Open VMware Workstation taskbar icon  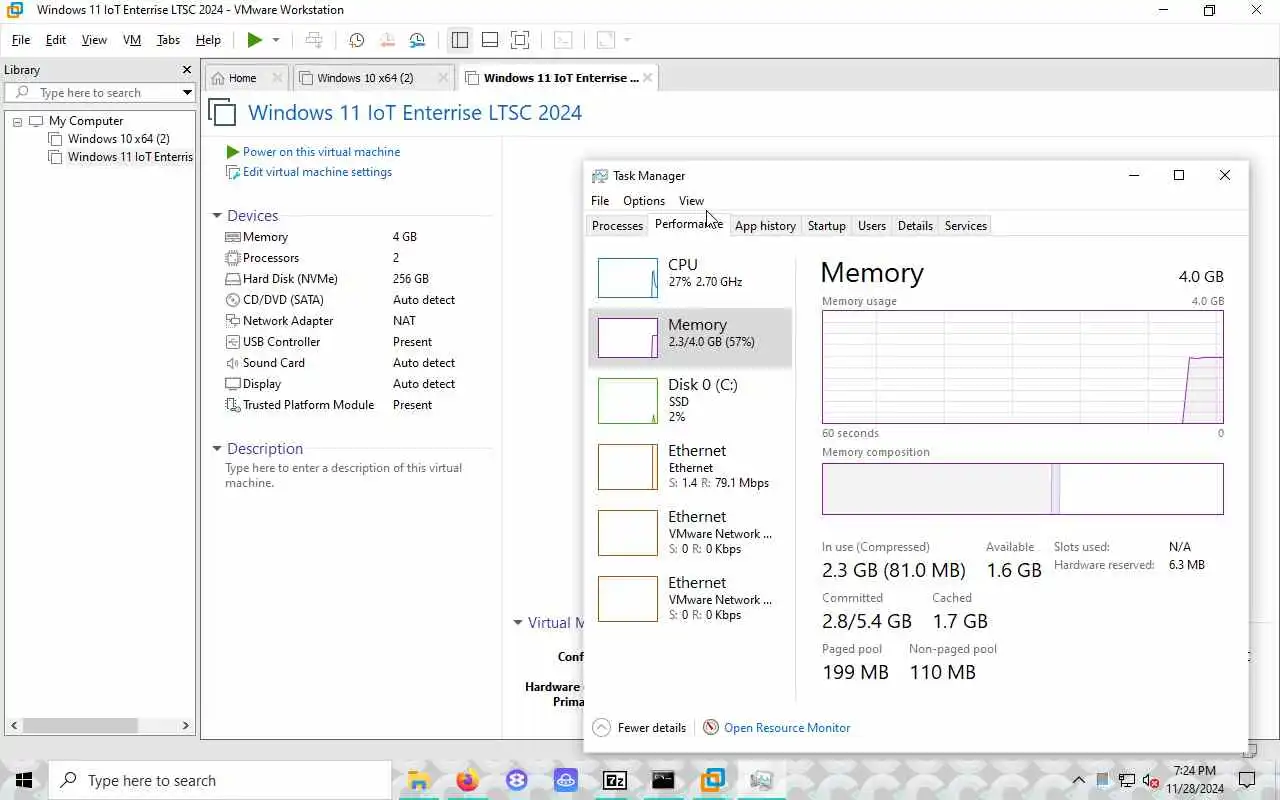point(713,780)
